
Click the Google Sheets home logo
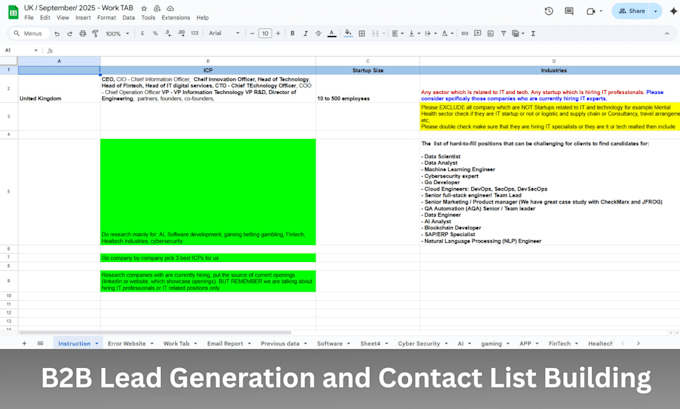pos(13,12)
